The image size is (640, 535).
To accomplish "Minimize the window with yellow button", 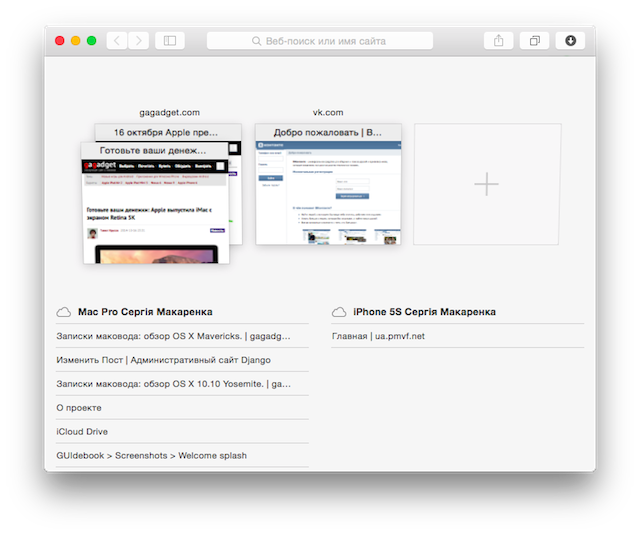I will coord(76,41).
